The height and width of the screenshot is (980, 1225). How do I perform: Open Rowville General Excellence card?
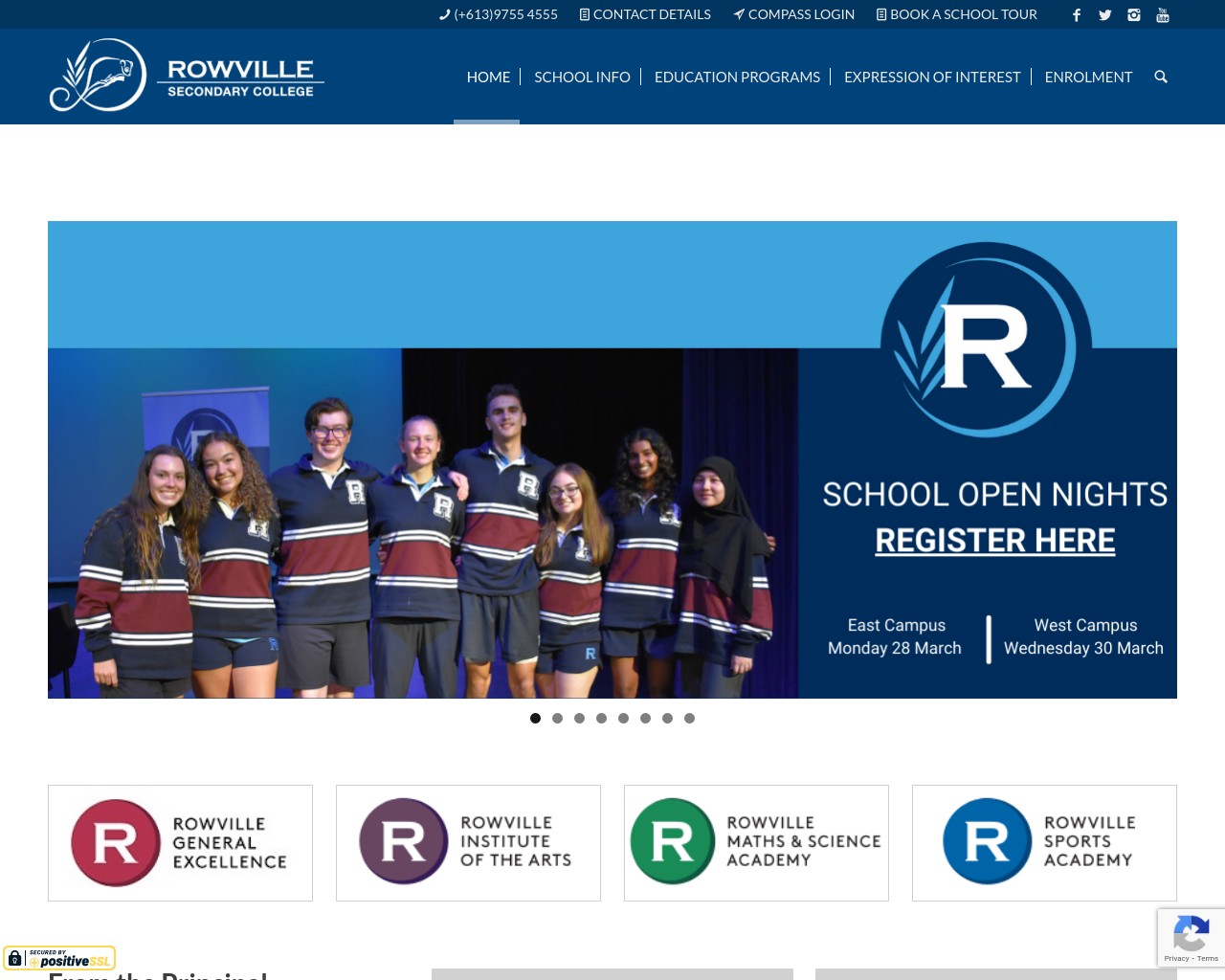point(180,843)
